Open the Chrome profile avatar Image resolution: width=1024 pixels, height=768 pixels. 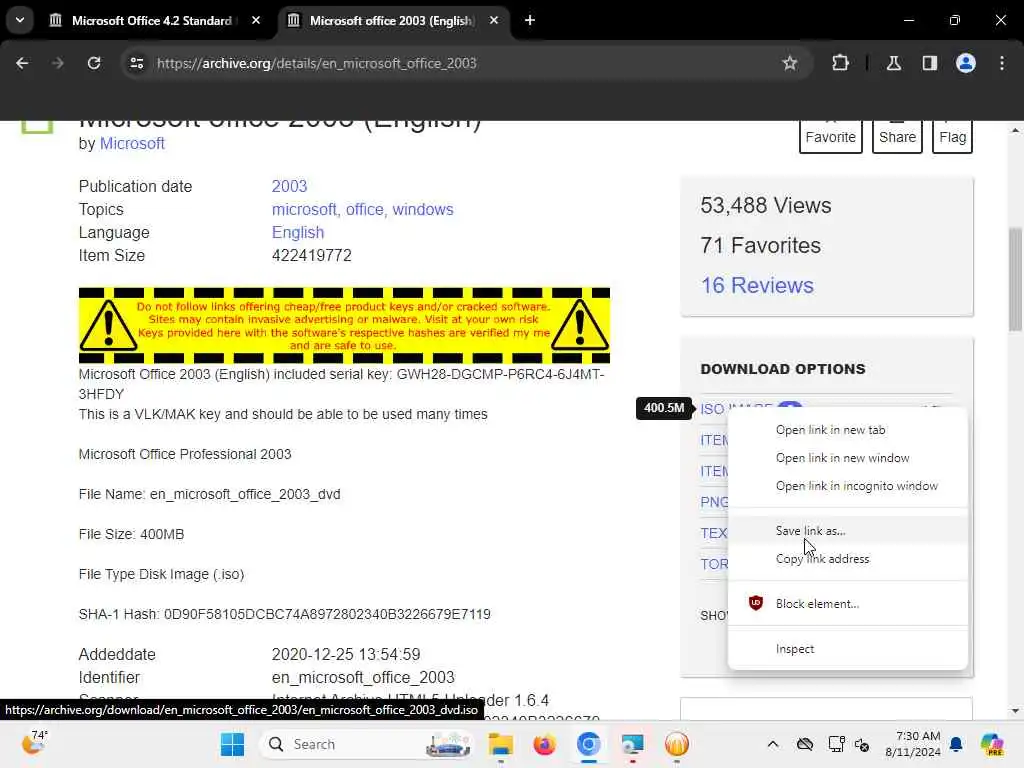coord(965,63)
